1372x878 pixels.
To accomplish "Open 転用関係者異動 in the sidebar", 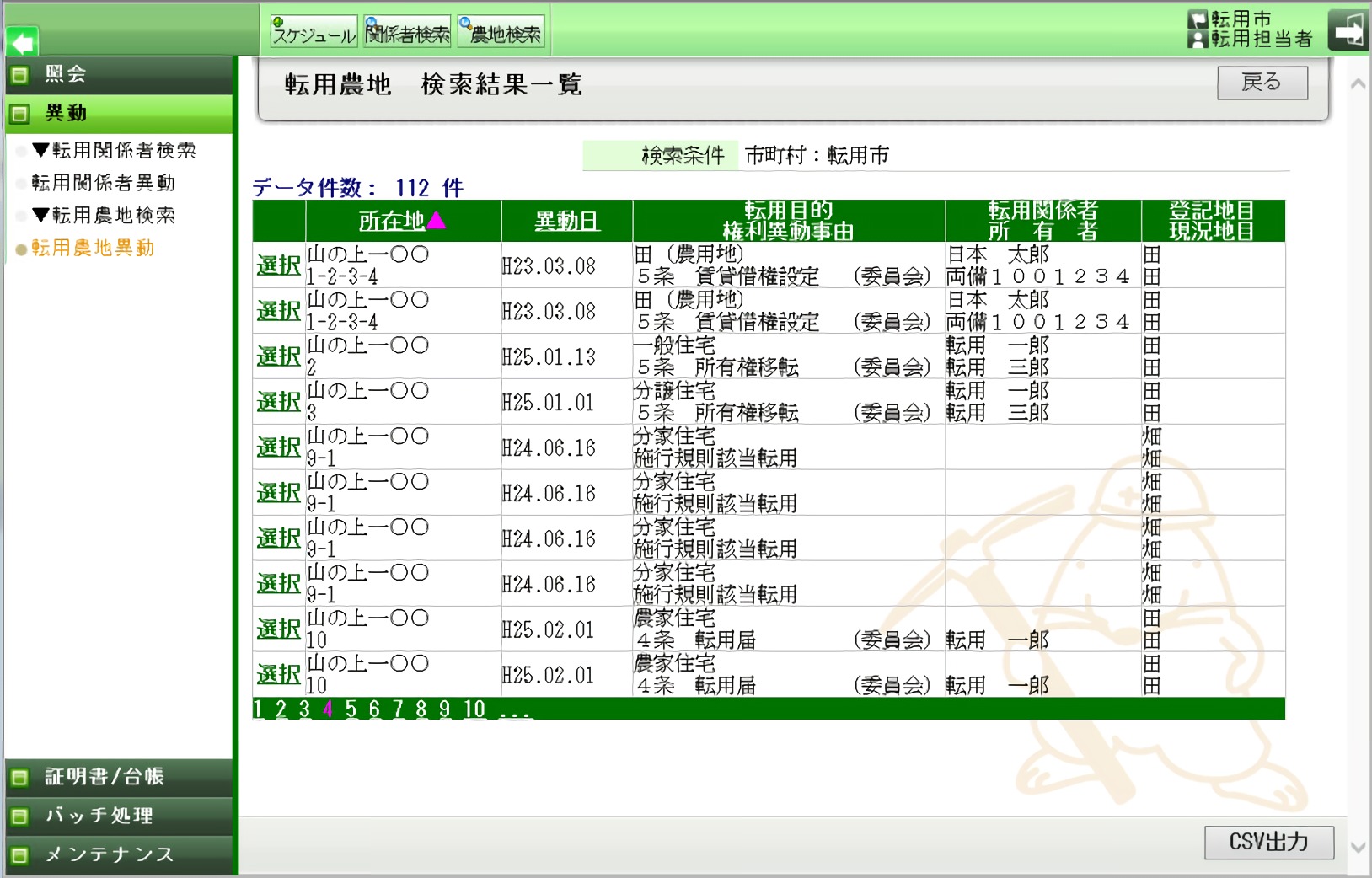I will 104,183.
